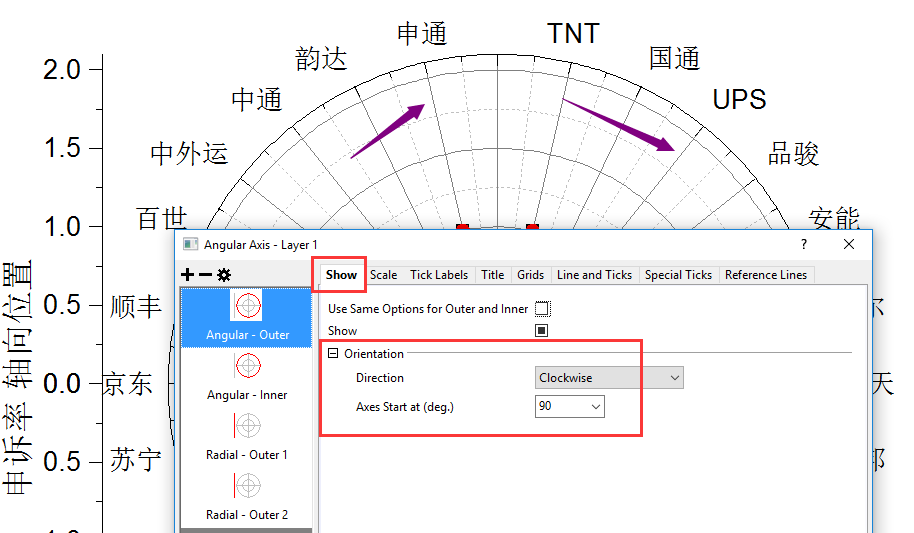The image size is (914, 533).
Task: Switch to Reference Lines tab
Action: pyautogui.click(x=765, y=275)
